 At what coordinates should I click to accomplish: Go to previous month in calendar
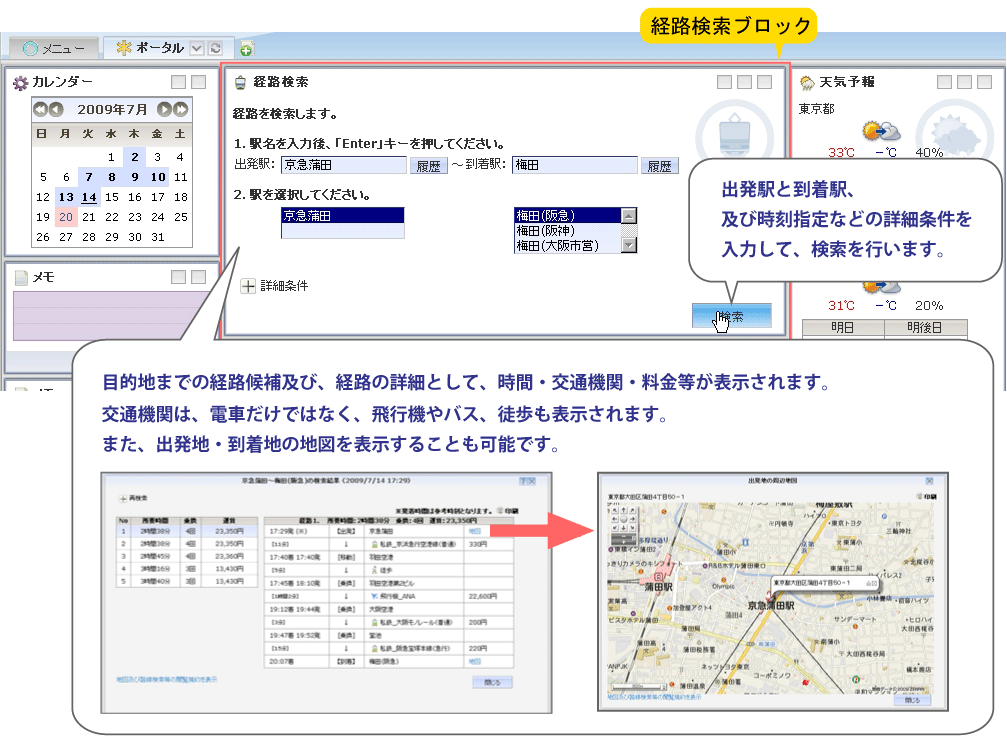56,109
